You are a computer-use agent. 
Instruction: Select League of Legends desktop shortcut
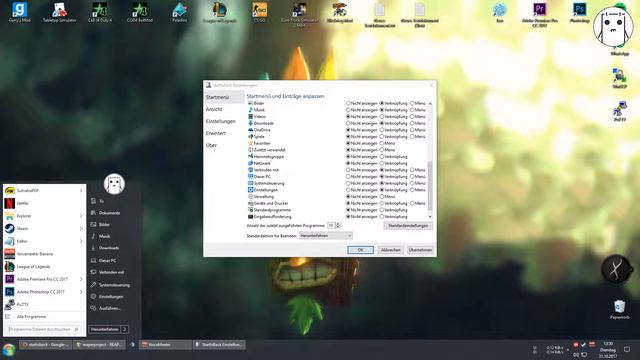220,12
